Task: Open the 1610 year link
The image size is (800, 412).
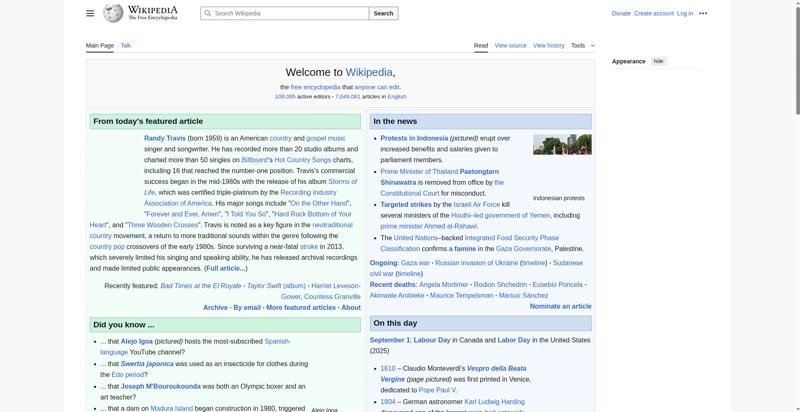Action: click(388, 368)
